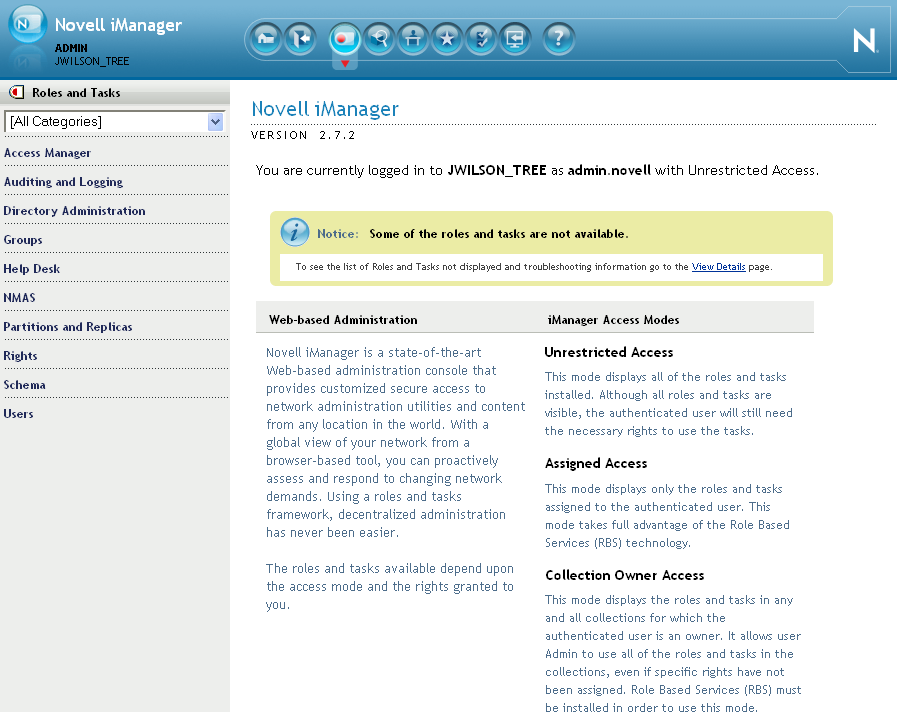The width and height of the screenshot is (897, 712).
Task: Expand the Directory Administration role
Action: pyautogui.click(x=74, y=210)
